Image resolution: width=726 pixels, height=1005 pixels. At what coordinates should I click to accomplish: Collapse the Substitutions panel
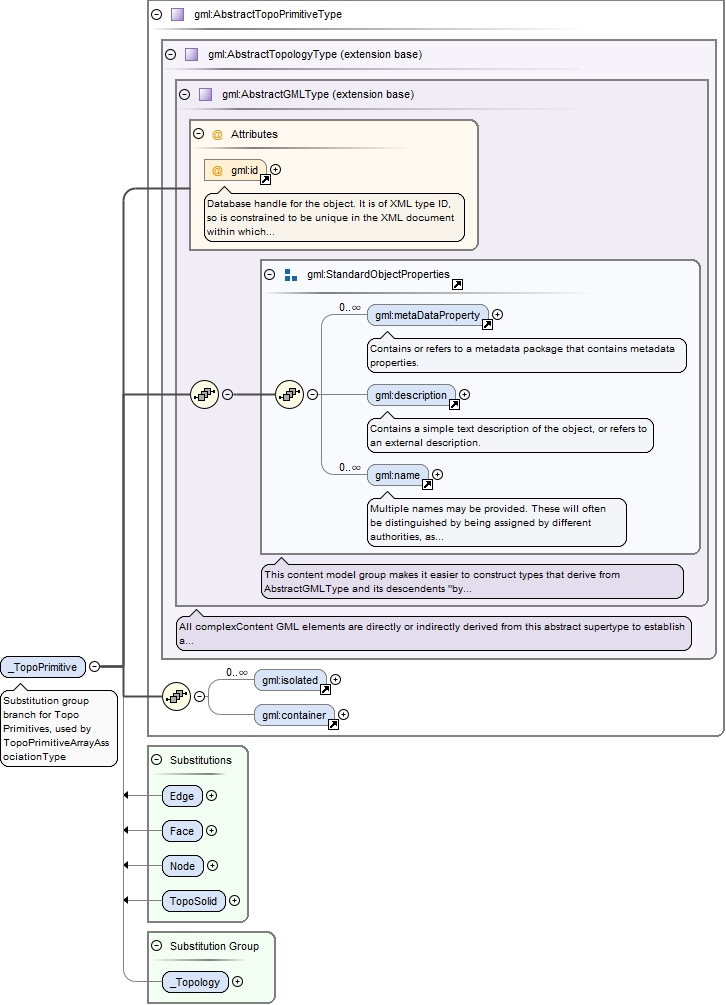(x=157, y=760)
